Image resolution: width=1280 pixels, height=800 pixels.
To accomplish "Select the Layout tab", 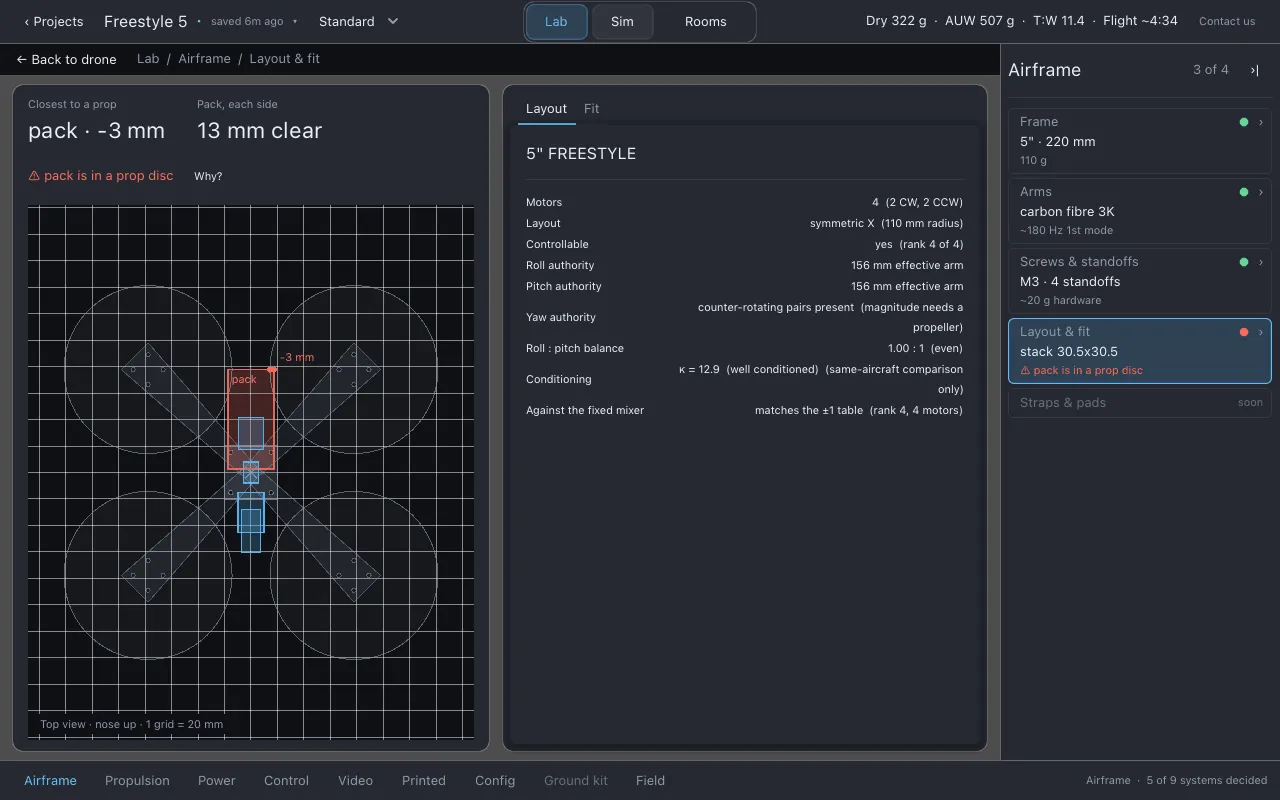I will 546,109.
